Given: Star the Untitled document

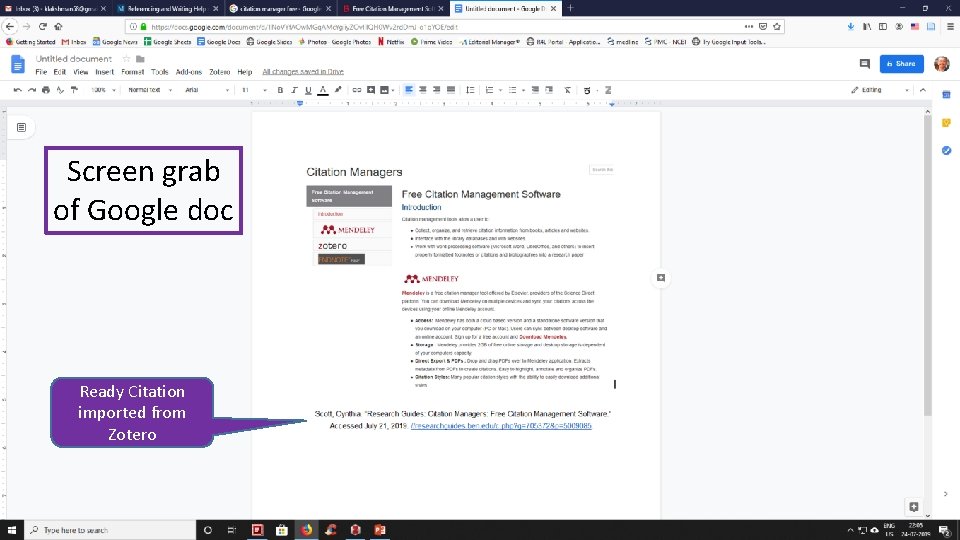Looking at the screenshot, I should [x=126, y=59].
